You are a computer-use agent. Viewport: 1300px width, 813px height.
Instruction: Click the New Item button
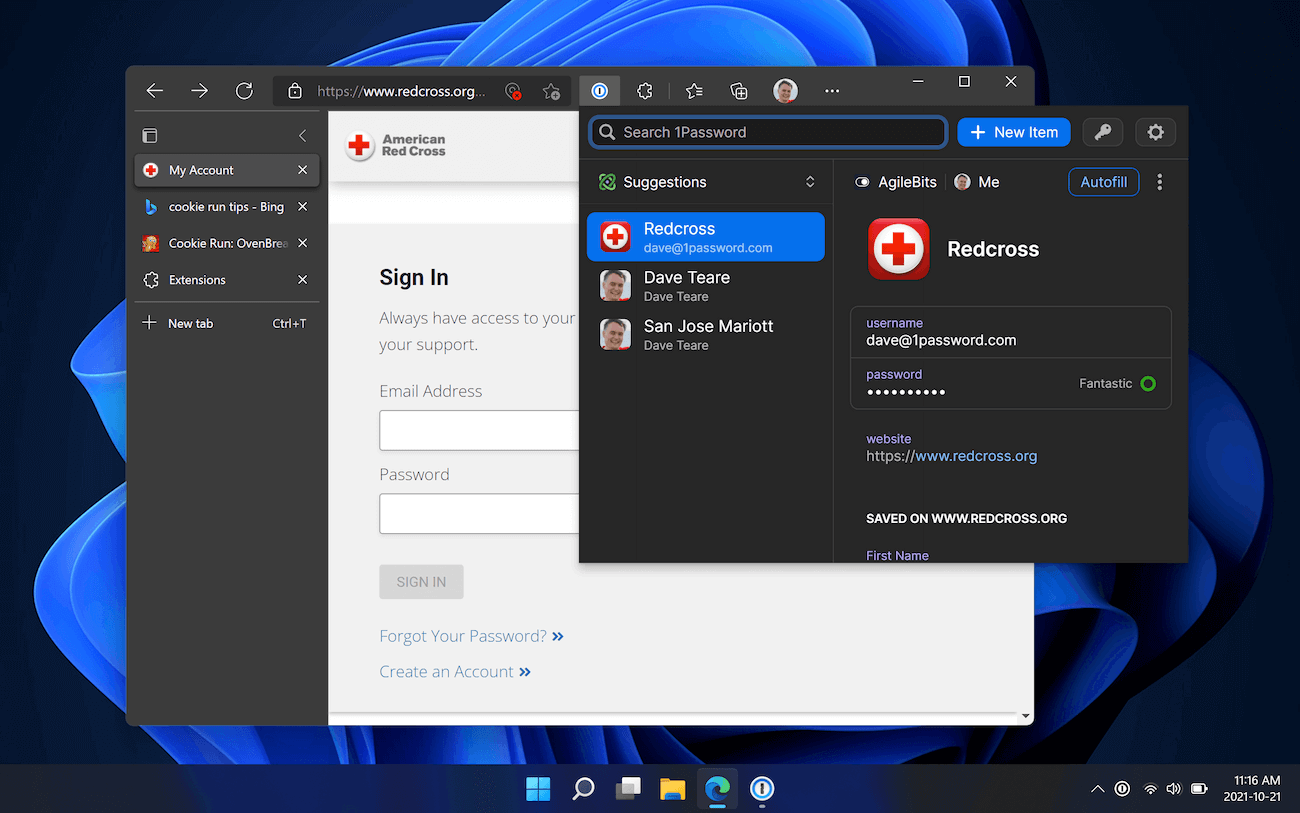[x=1013, y=132]
